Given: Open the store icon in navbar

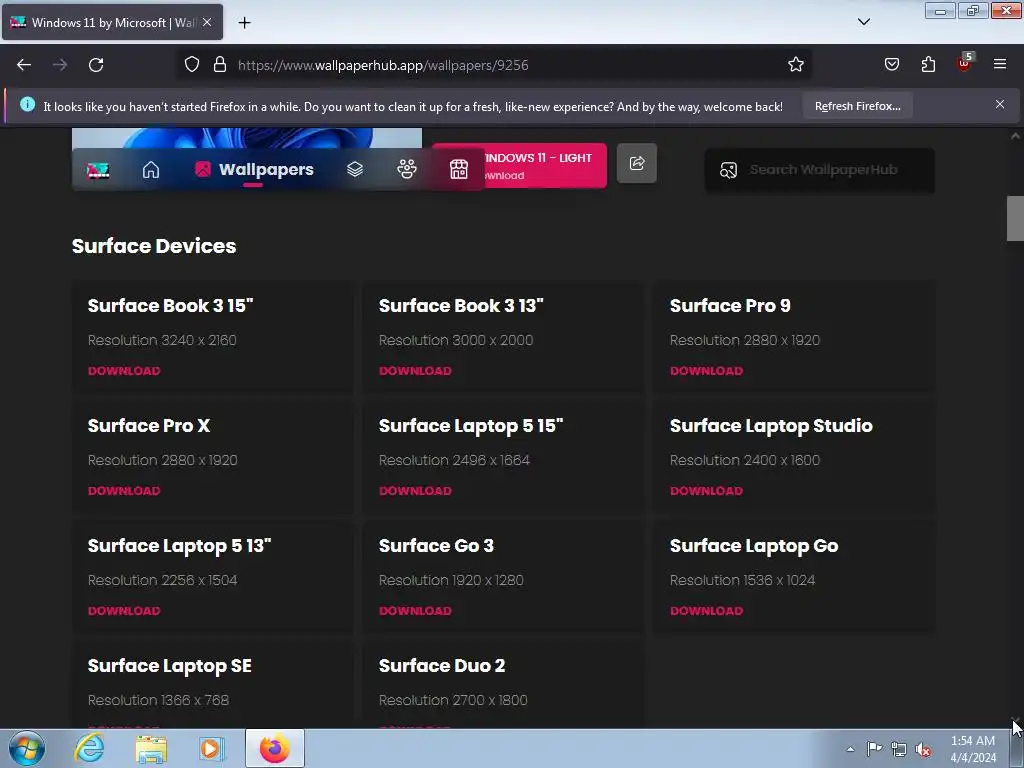Looking at the screenshot, I should coord(458,170).
